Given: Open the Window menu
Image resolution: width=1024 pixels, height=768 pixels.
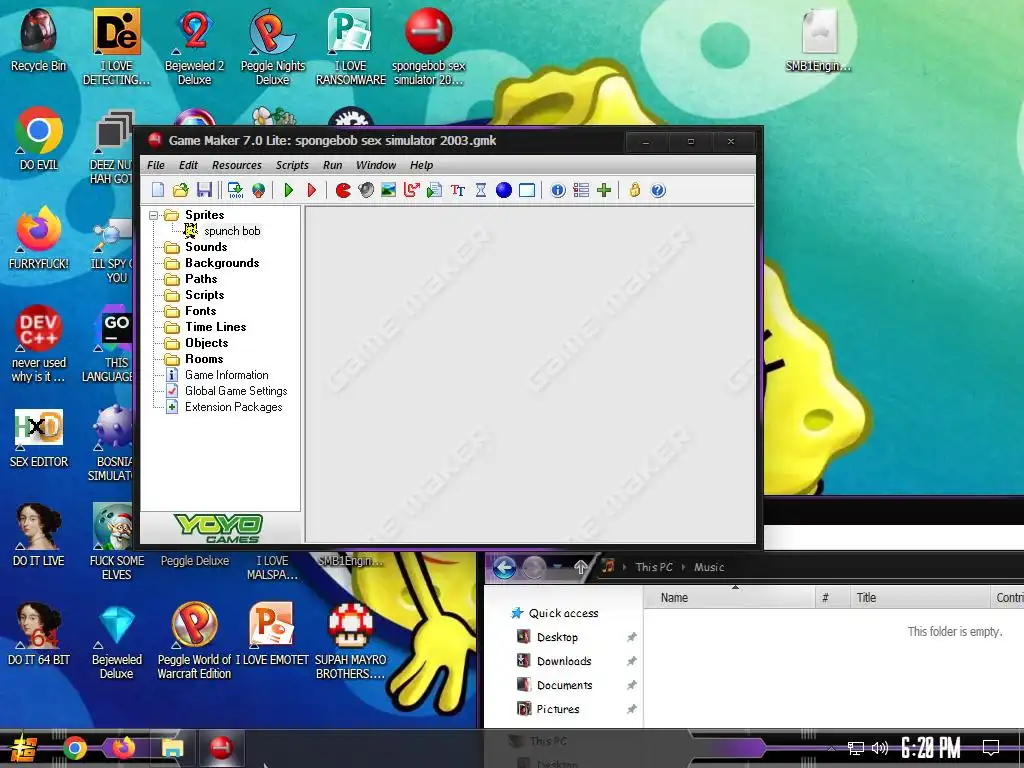Looking at the screenshot, I should point(376,165).
